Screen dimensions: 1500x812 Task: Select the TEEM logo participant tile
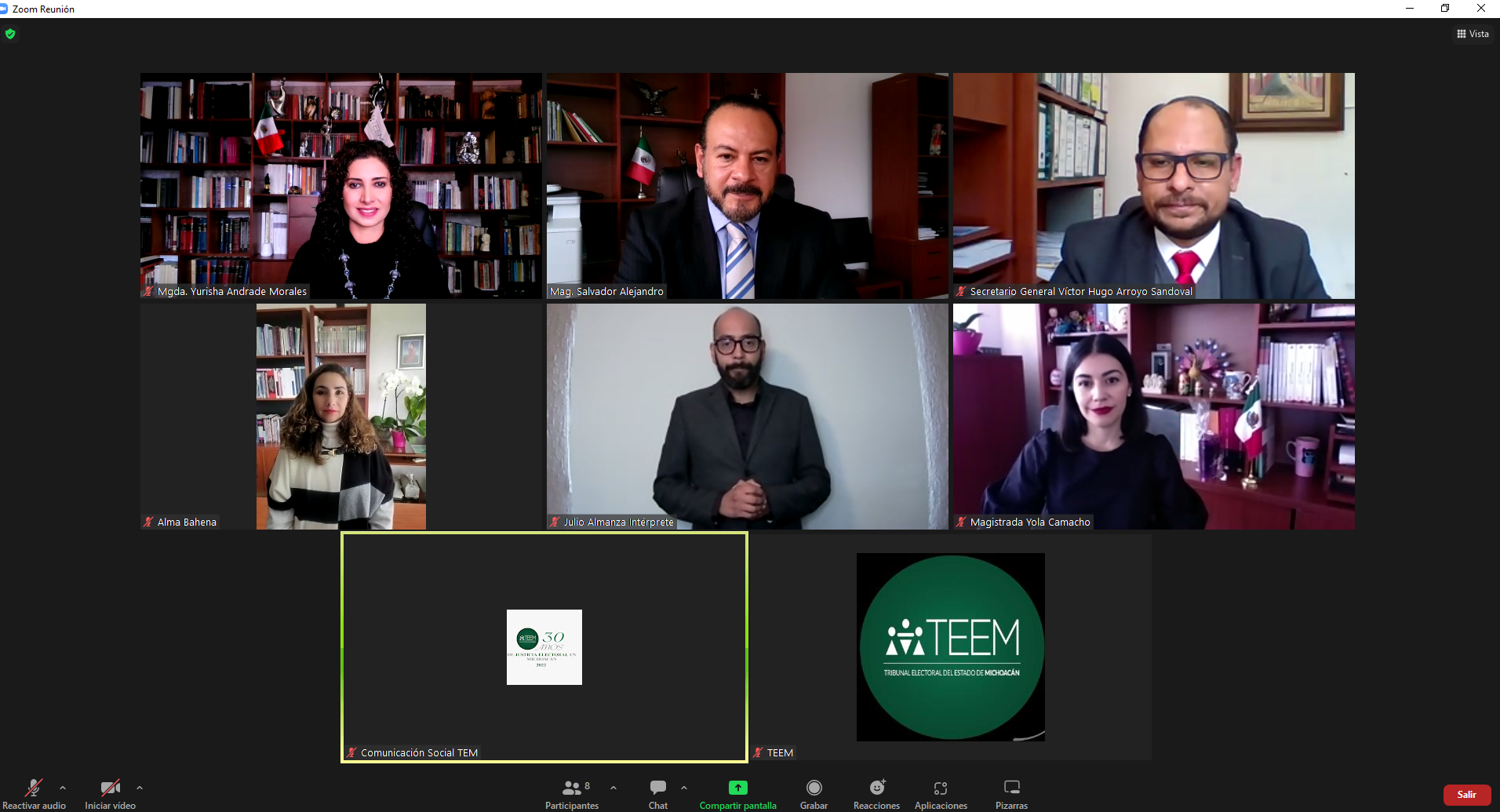950,647
